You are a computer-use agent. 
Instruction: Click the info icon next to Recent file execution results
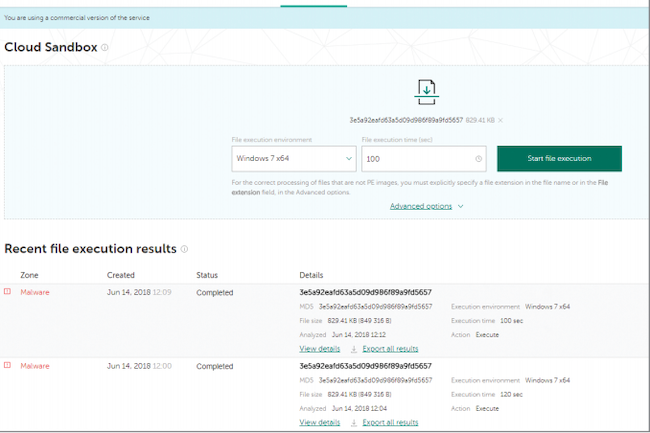184,249
